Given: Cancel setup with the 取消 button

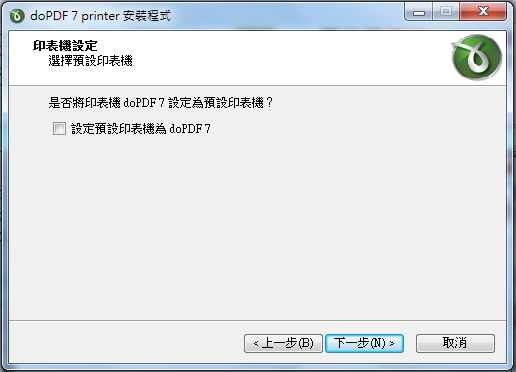Looking at the screenshot, I should coord(455,343).
